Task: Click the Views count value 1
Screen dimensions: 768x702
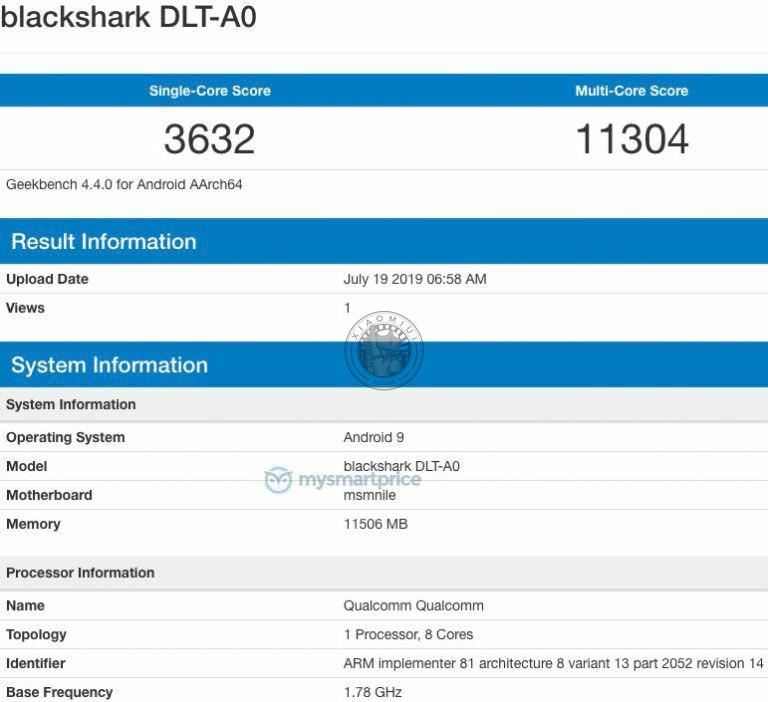Action: 347,308
